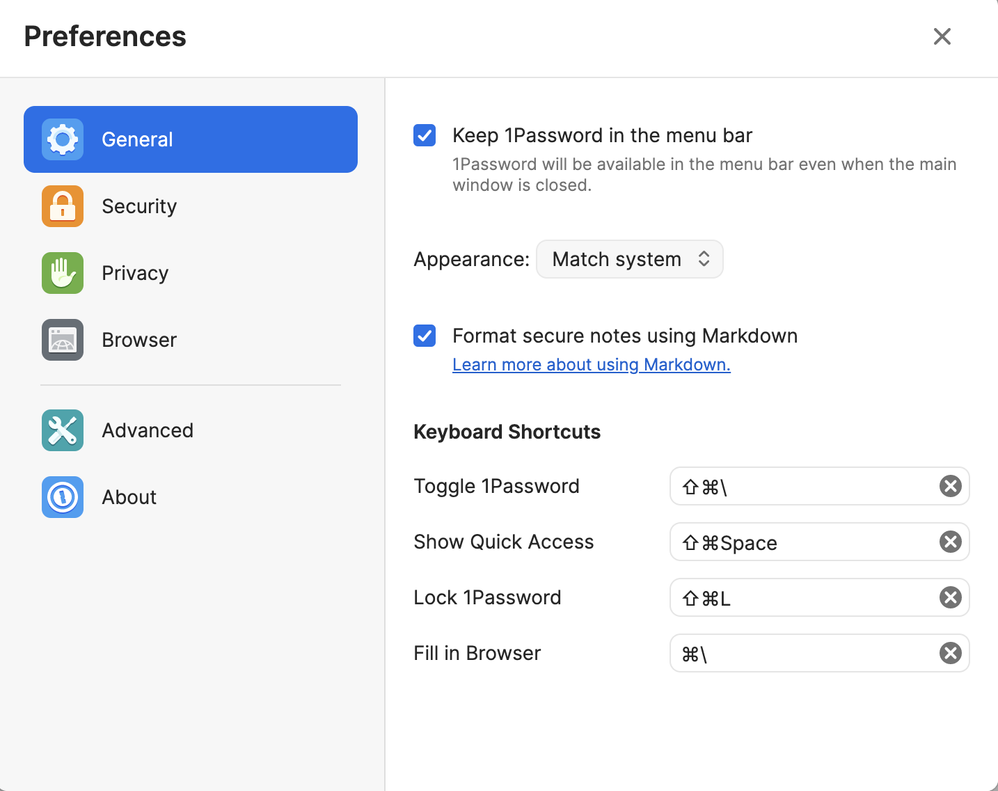
Task: Clear the Show Quick Access shortcut
Action: pyautogui.click(x=950, y=542)
